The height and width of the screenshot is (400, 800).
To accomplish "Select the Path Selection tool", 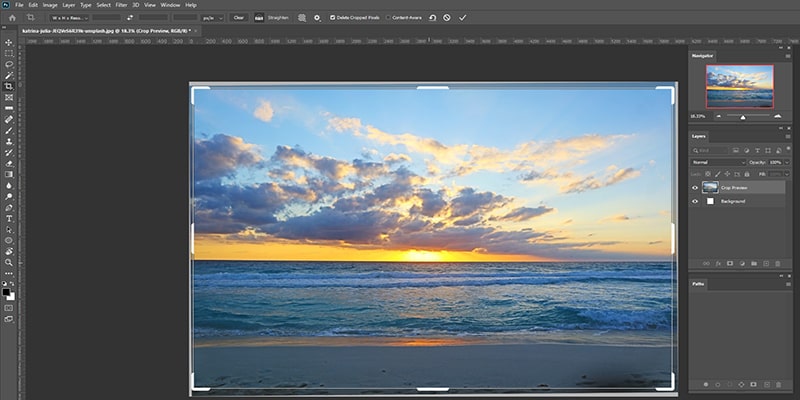I will pos(9,230).
